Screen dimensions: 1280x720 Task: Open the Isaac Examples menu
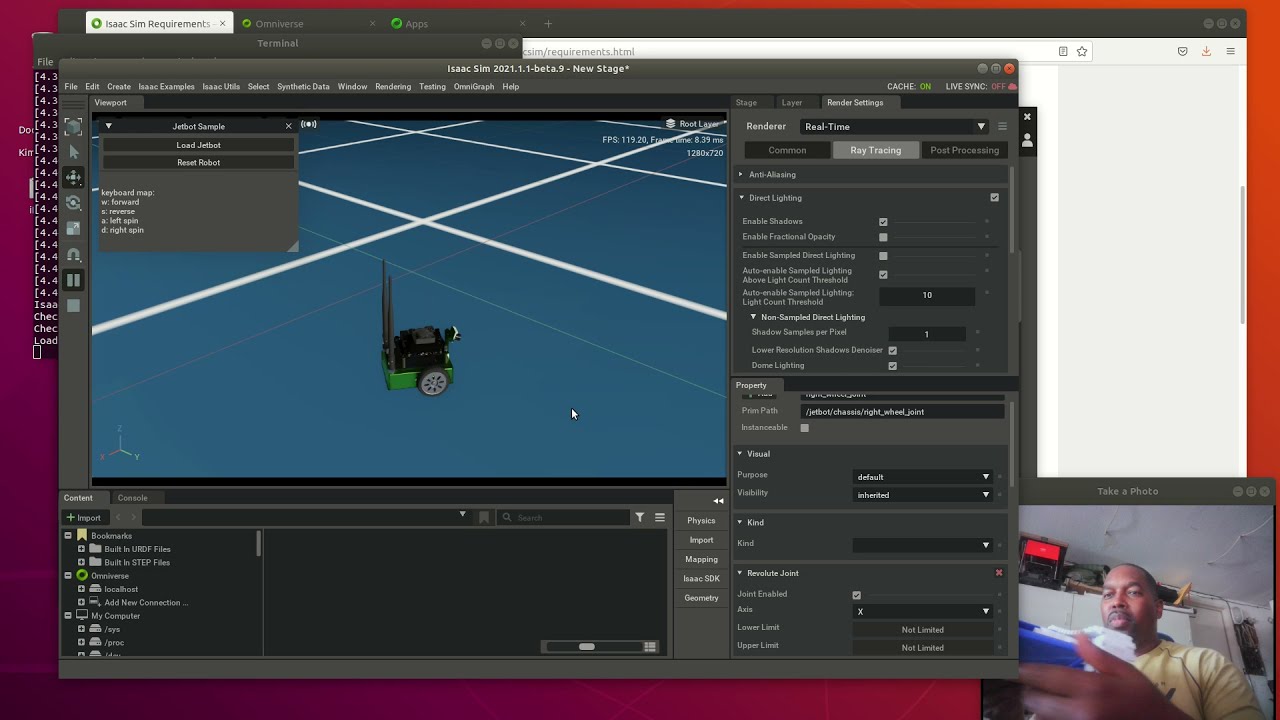[166, 87]
